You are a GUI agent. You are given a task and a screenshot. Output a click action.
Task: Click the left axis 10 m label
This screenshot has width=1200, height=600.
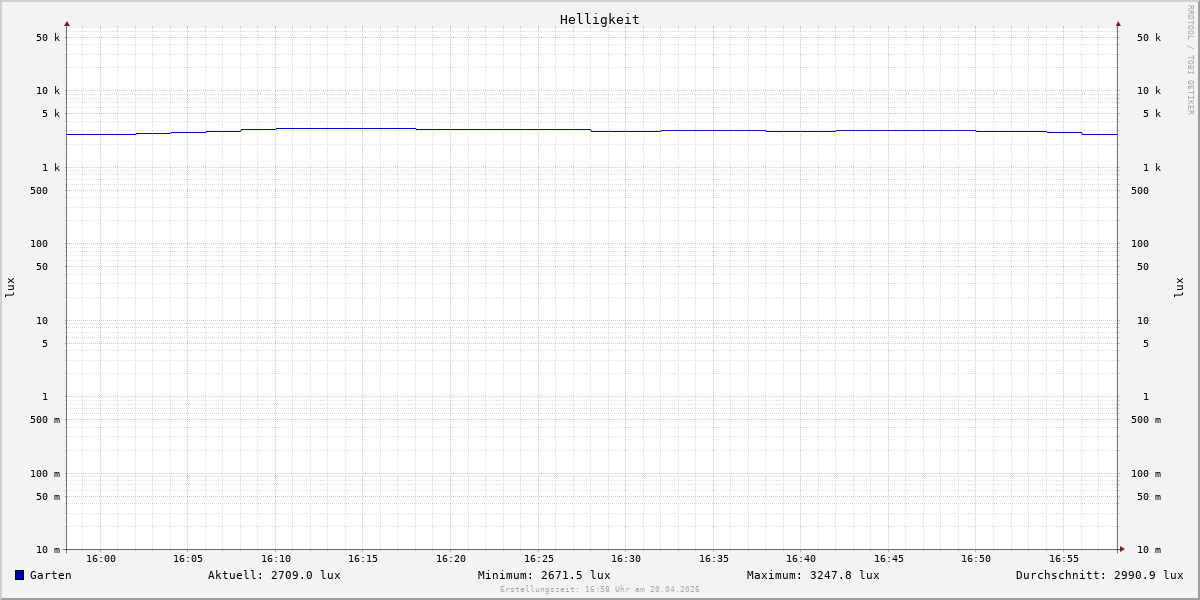48,550
